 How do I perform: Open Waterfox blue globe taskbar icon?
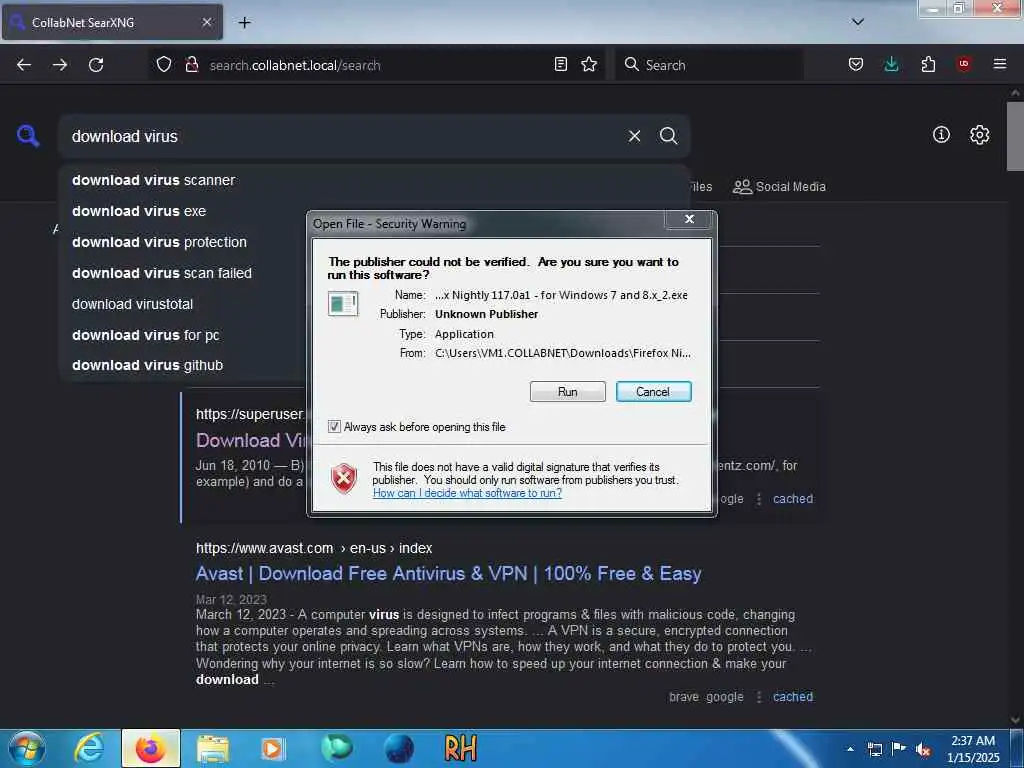(x=399, y=748)
